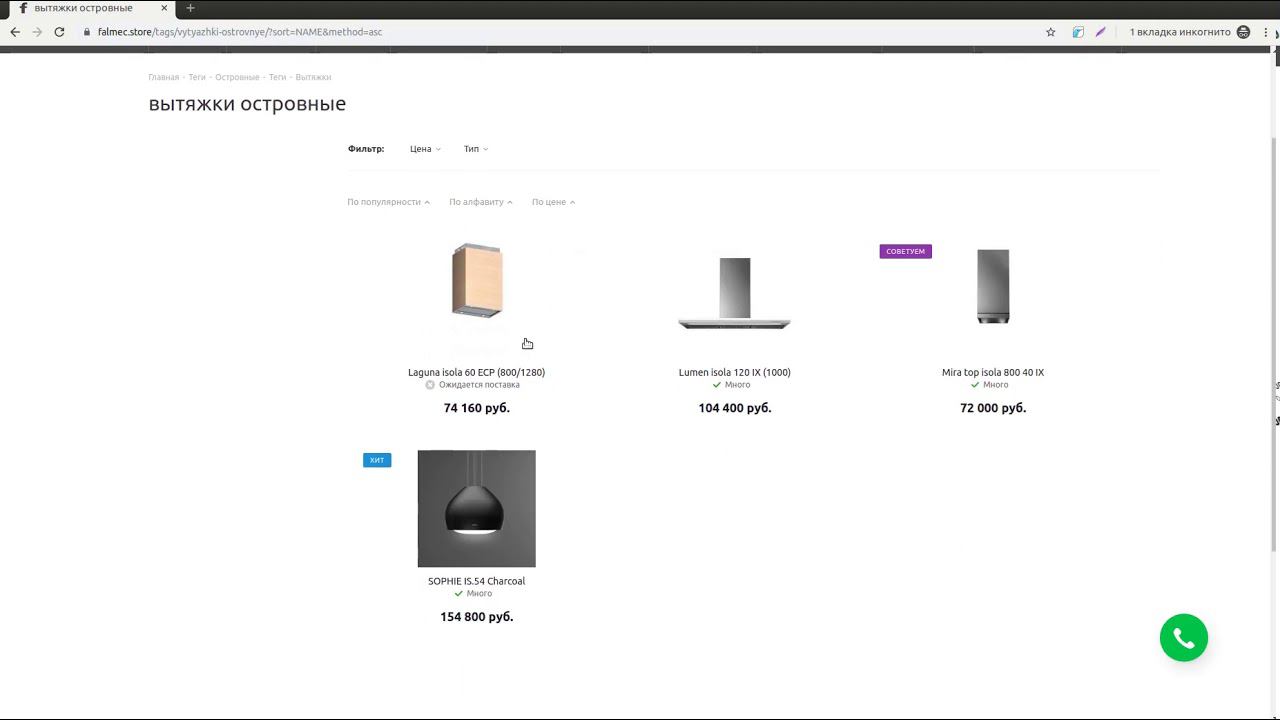Click the blue 'ХИТ' badge
Image resolution: width=1280 pixels, height=720 pixels.
pos(377,460)
